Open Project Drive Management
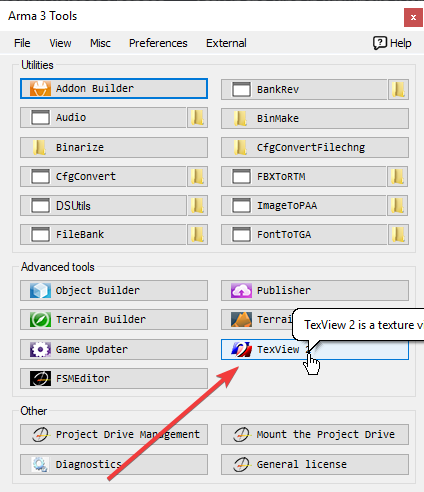 tap(114, 435)
